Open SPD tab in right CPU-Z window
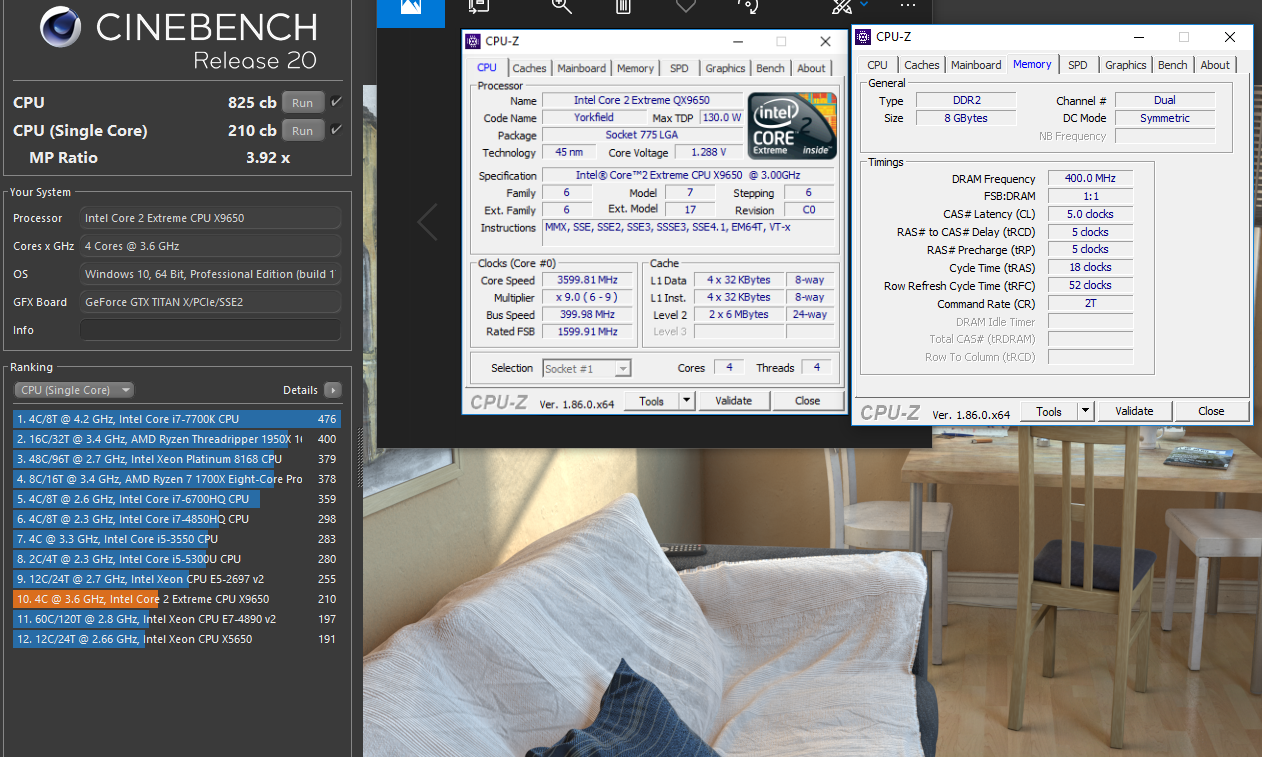Image resolution: width=1262 pixels, height=757 pixels. [1077, 65]
